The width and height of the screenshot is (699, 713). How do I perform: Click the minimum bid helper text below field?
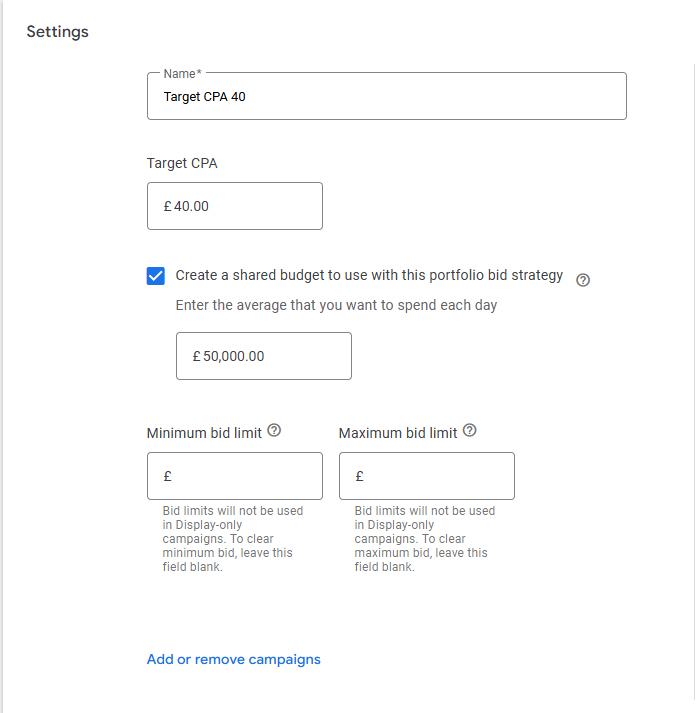coord(232,539)
